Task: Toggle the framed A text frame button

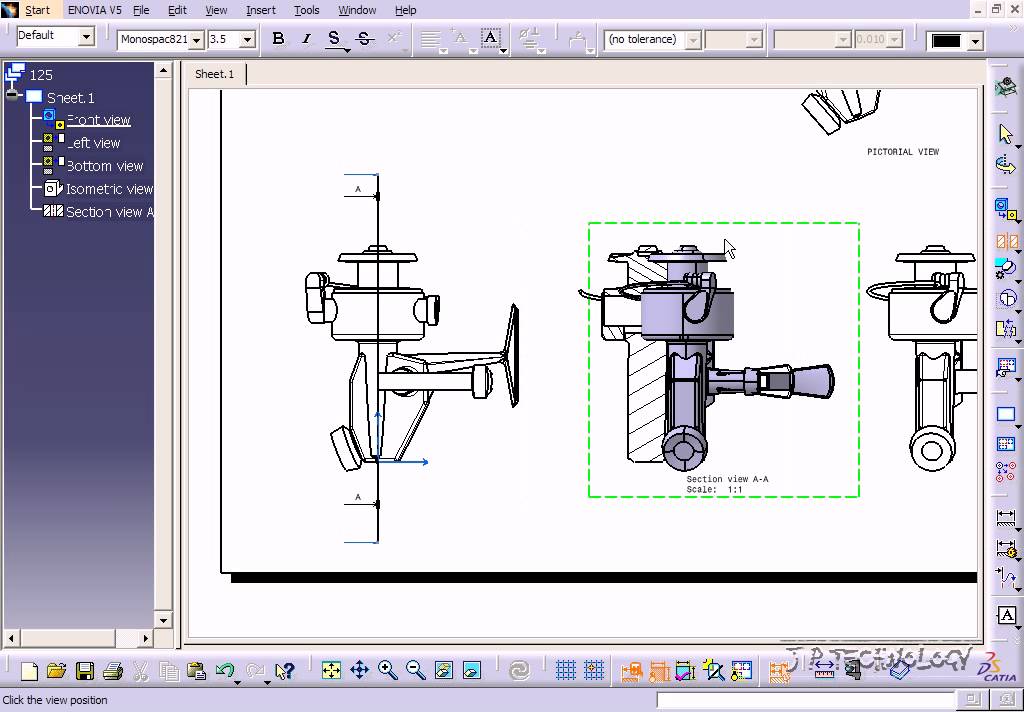Action: (x=490, y=39)
